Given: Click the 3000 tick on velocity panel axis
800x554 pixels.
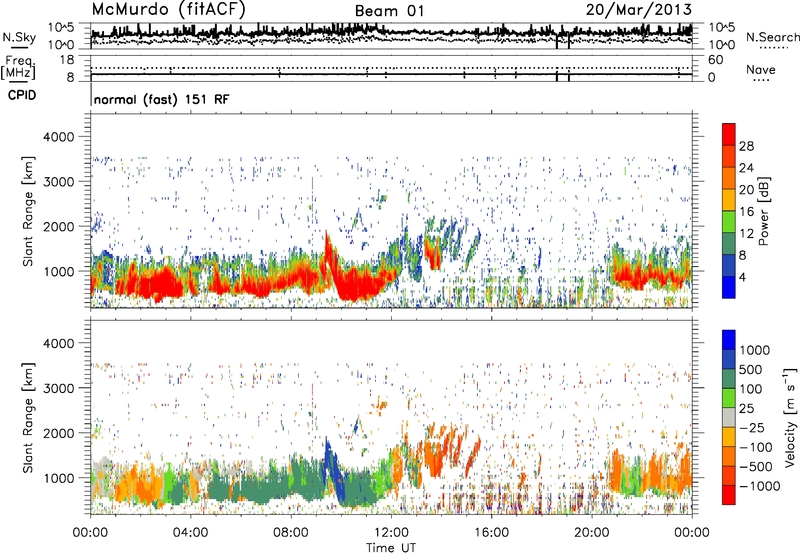Looking at the screenshot, I should tap(59, 388).
